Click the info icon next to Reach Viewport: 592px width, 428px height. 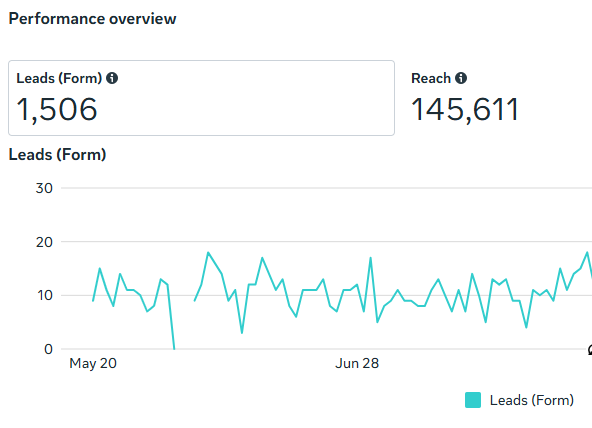click(461, 78)
